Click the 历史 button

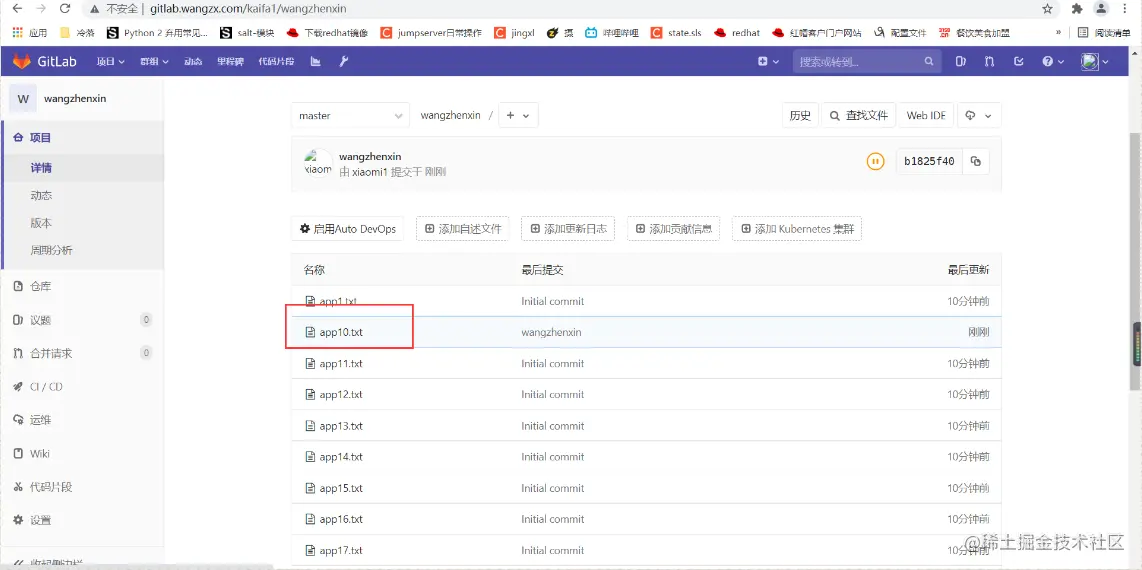pos(800,116)
